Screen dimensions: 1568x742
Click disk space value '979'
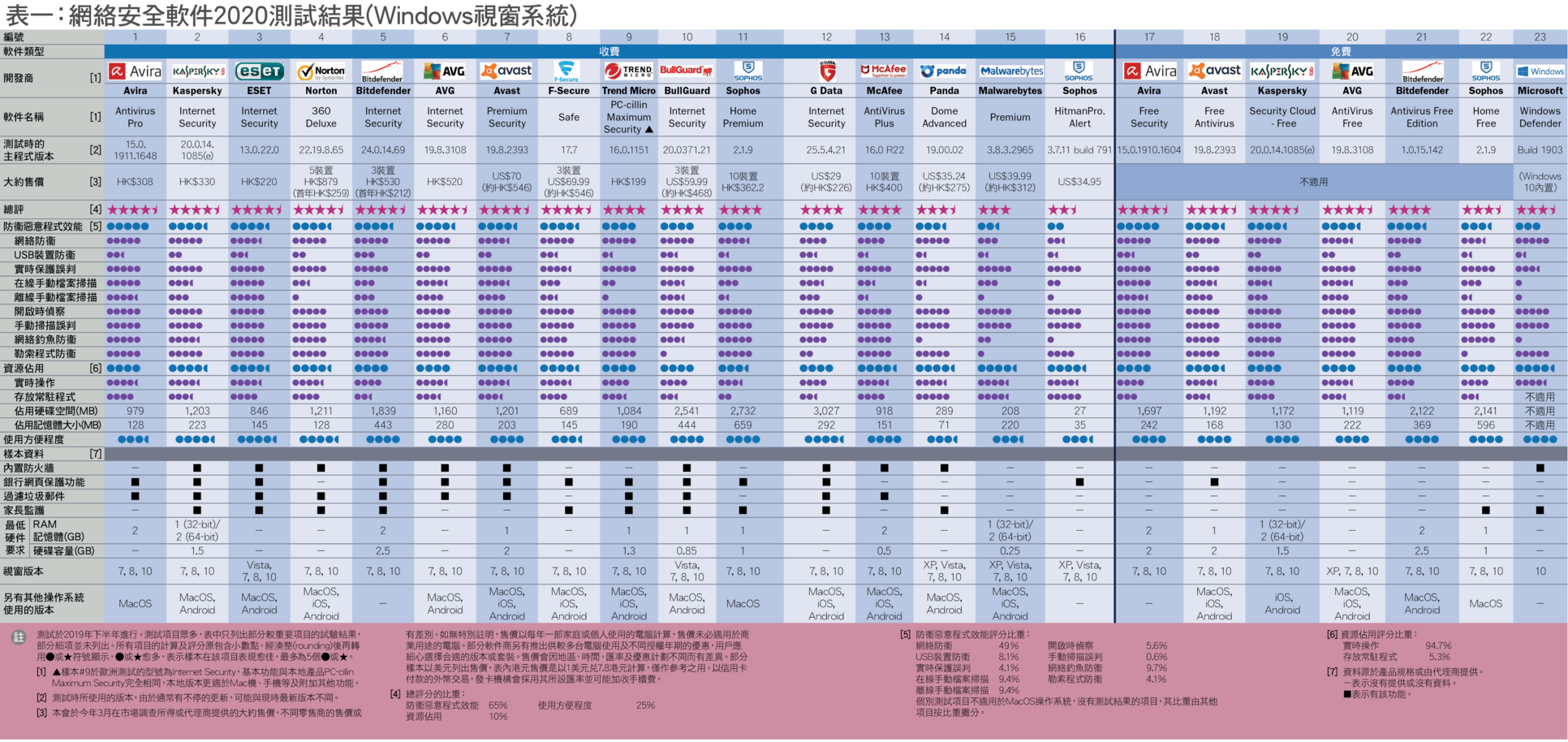click(136, 411)
